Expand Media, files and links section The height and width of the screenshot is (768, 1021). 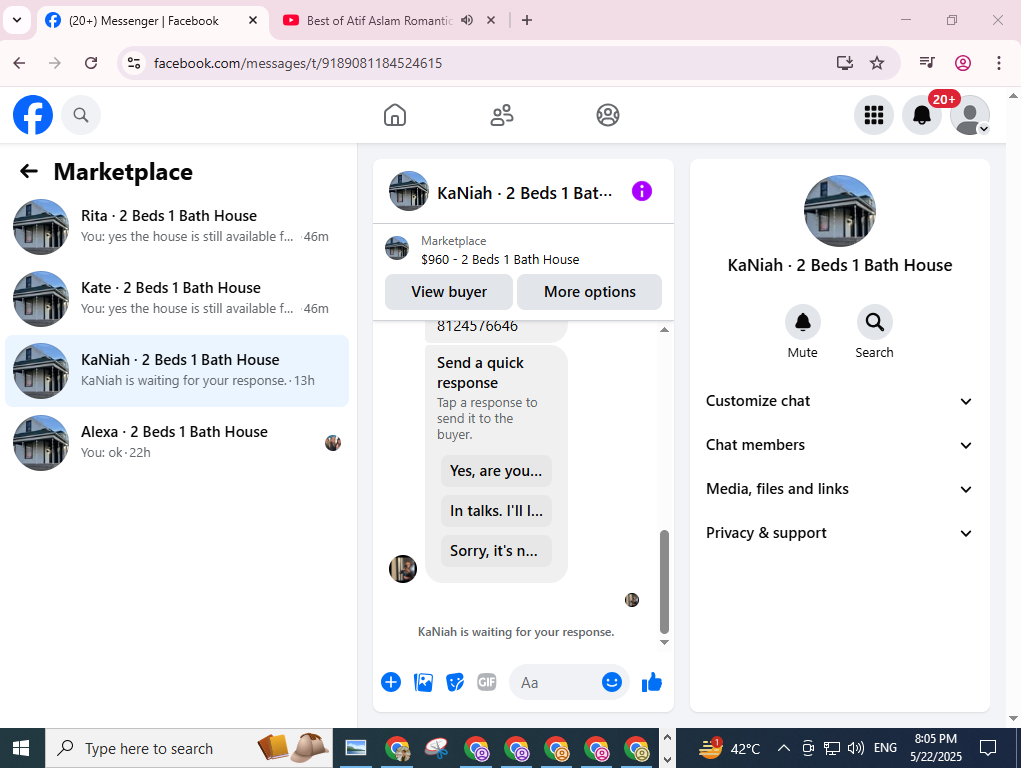(x=839, y=489)
